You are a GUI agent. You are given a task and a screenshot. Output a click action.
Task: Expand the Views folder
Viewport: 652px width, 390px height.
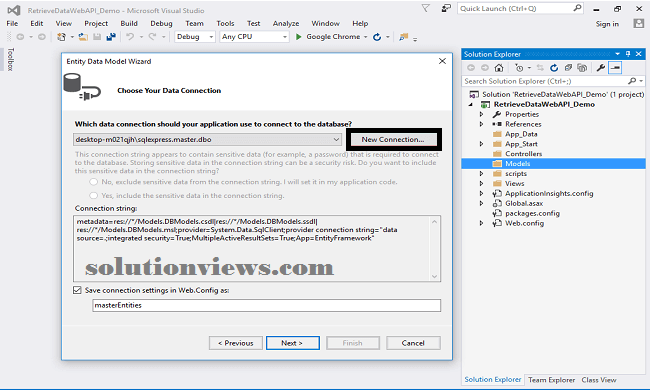click(x=482, y=184)
